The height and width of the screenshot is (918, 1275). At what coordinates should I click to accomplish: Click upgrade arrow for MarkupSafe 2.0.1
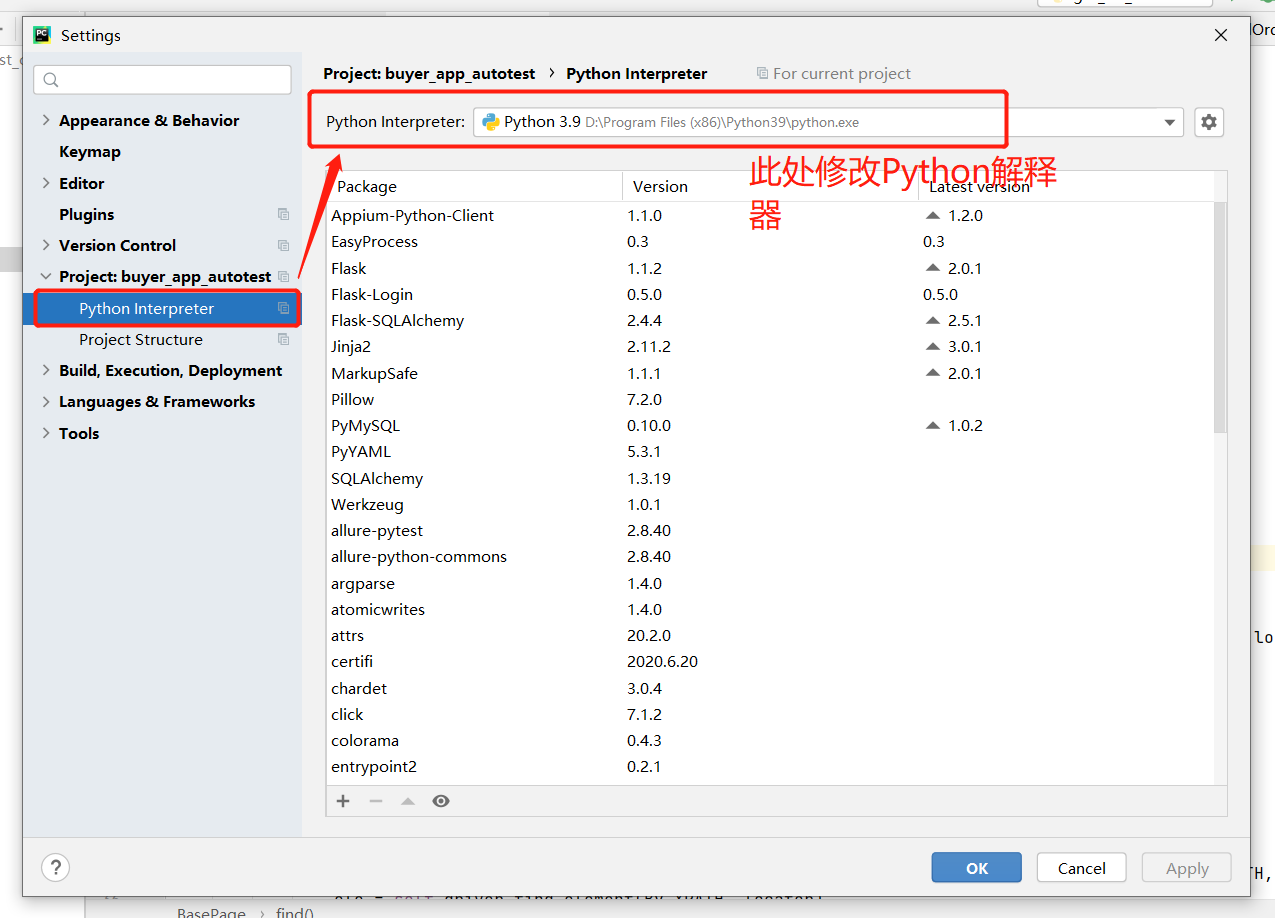coord(933,373)
